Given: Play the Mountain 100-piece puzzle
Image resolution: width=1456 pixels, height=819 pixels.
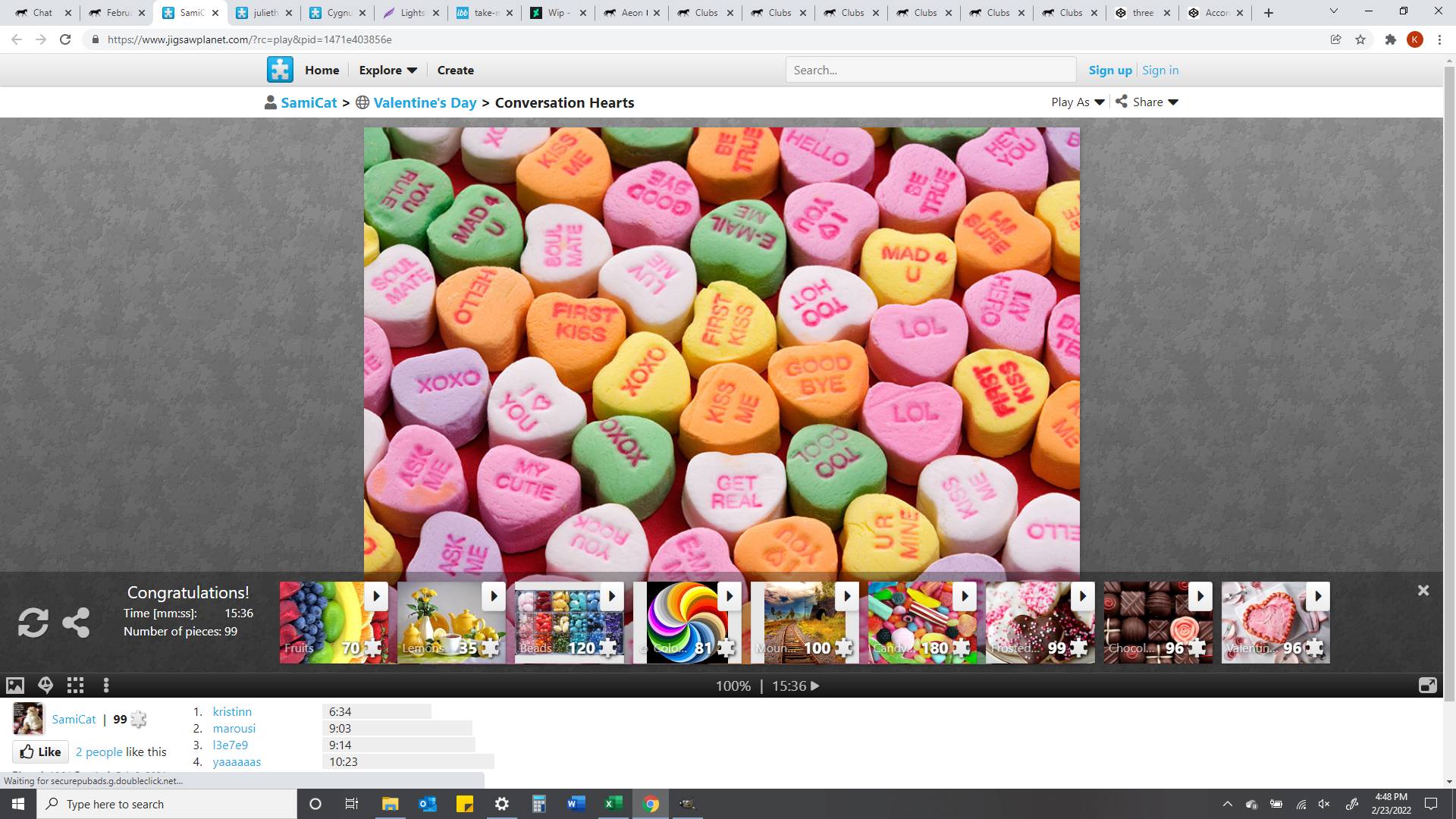Looking at the screenshot, I should pos(847,596).
